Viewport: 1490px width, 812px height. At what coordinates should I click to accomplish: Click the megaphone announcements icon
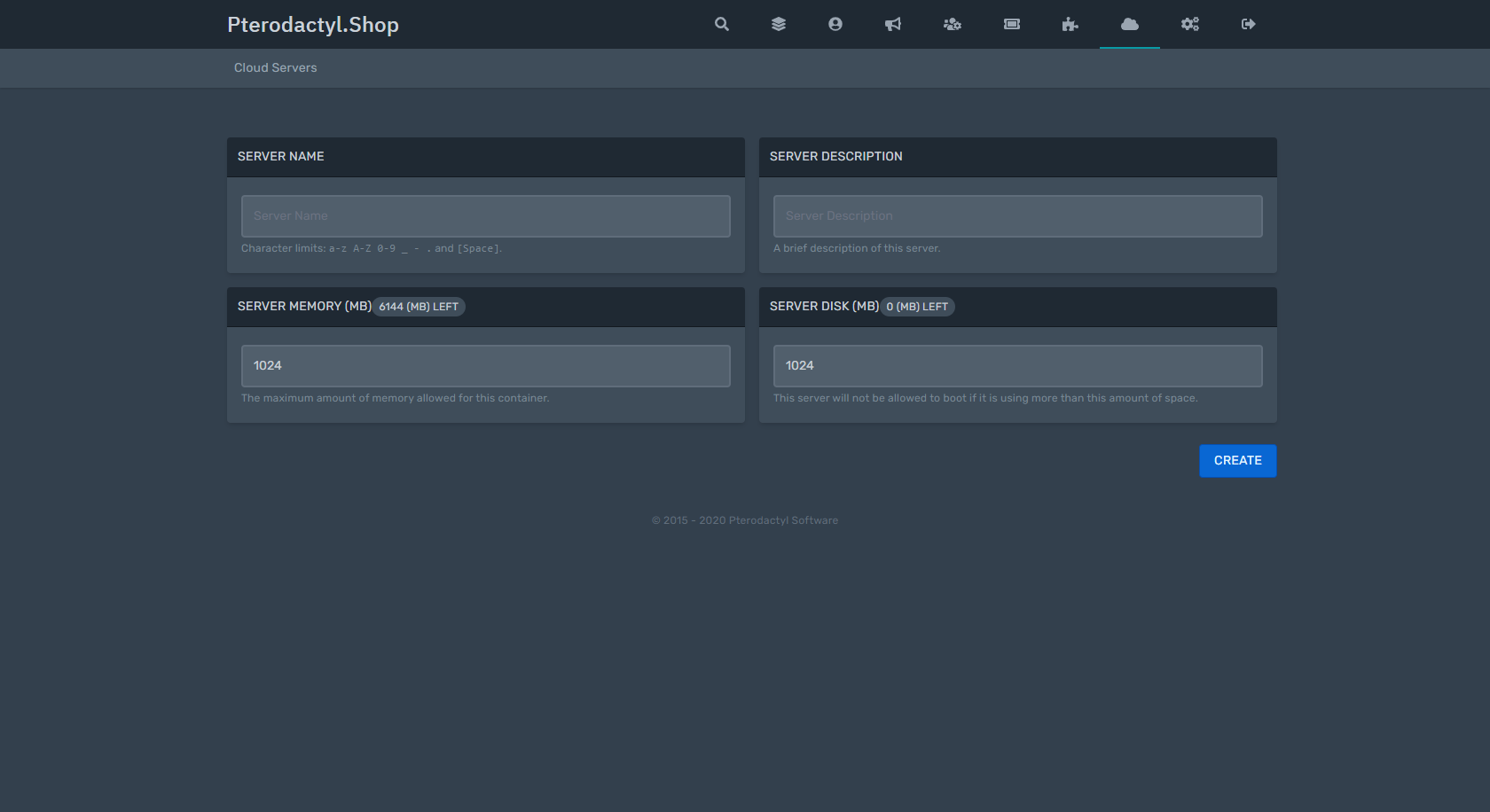893,24
